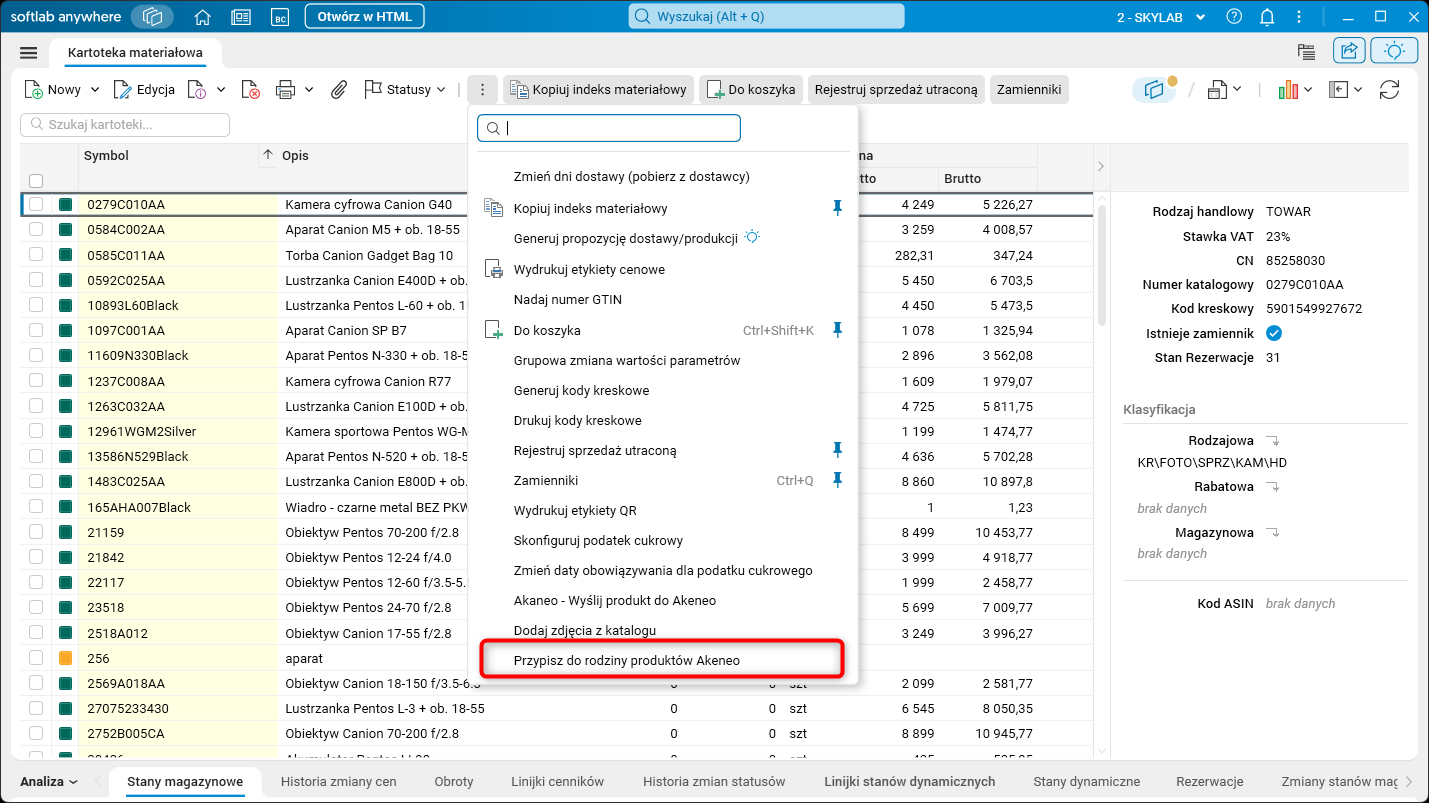Click the share export icon
Screen dimensions: 1429x803
click(x=1350, y=52)
